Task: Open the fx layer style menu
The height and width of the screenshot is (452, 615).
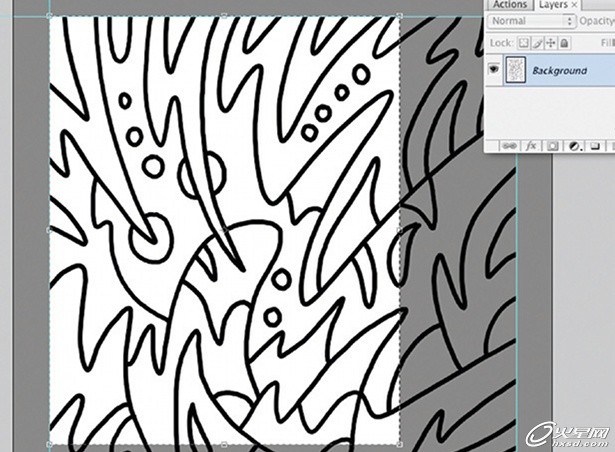Action: [531, 146]
